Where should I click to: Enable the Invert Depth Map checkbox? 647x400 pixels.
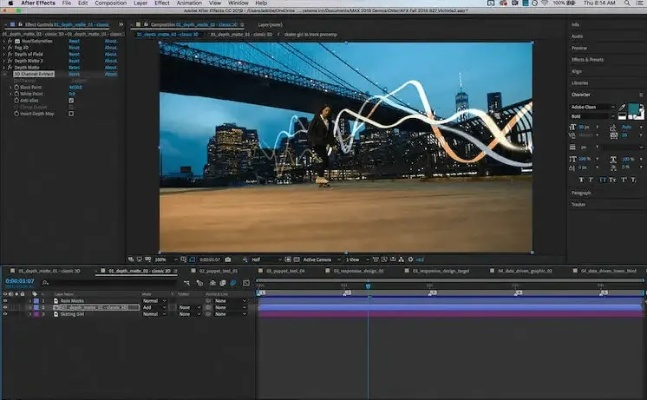click(x=71, y=113)
